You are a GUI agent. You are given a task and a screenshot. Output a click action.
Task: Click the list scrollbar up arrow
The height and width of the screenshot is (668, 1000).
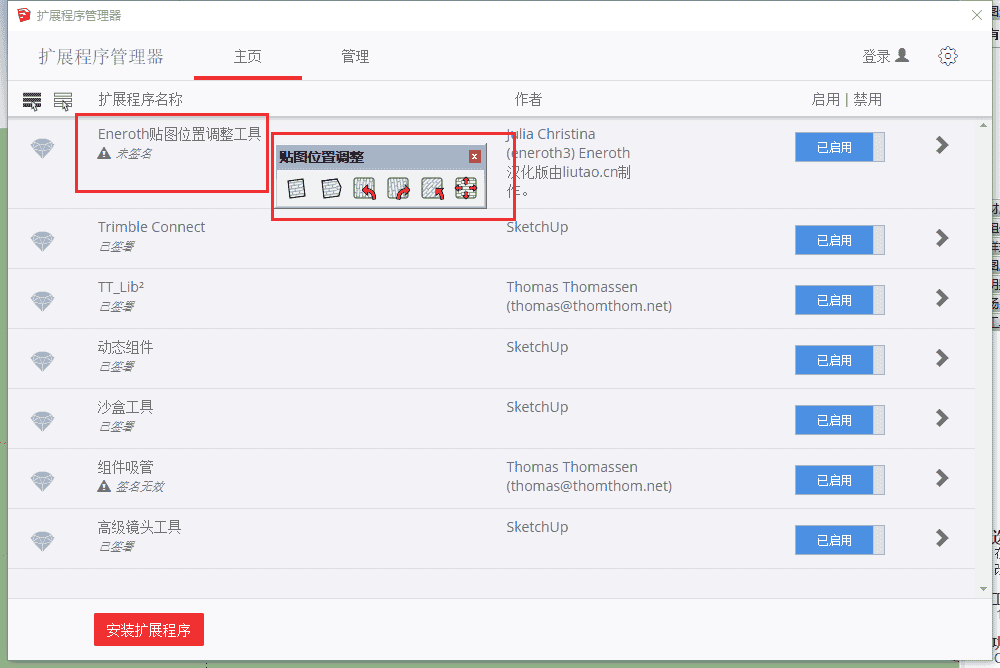pos(983,125)
